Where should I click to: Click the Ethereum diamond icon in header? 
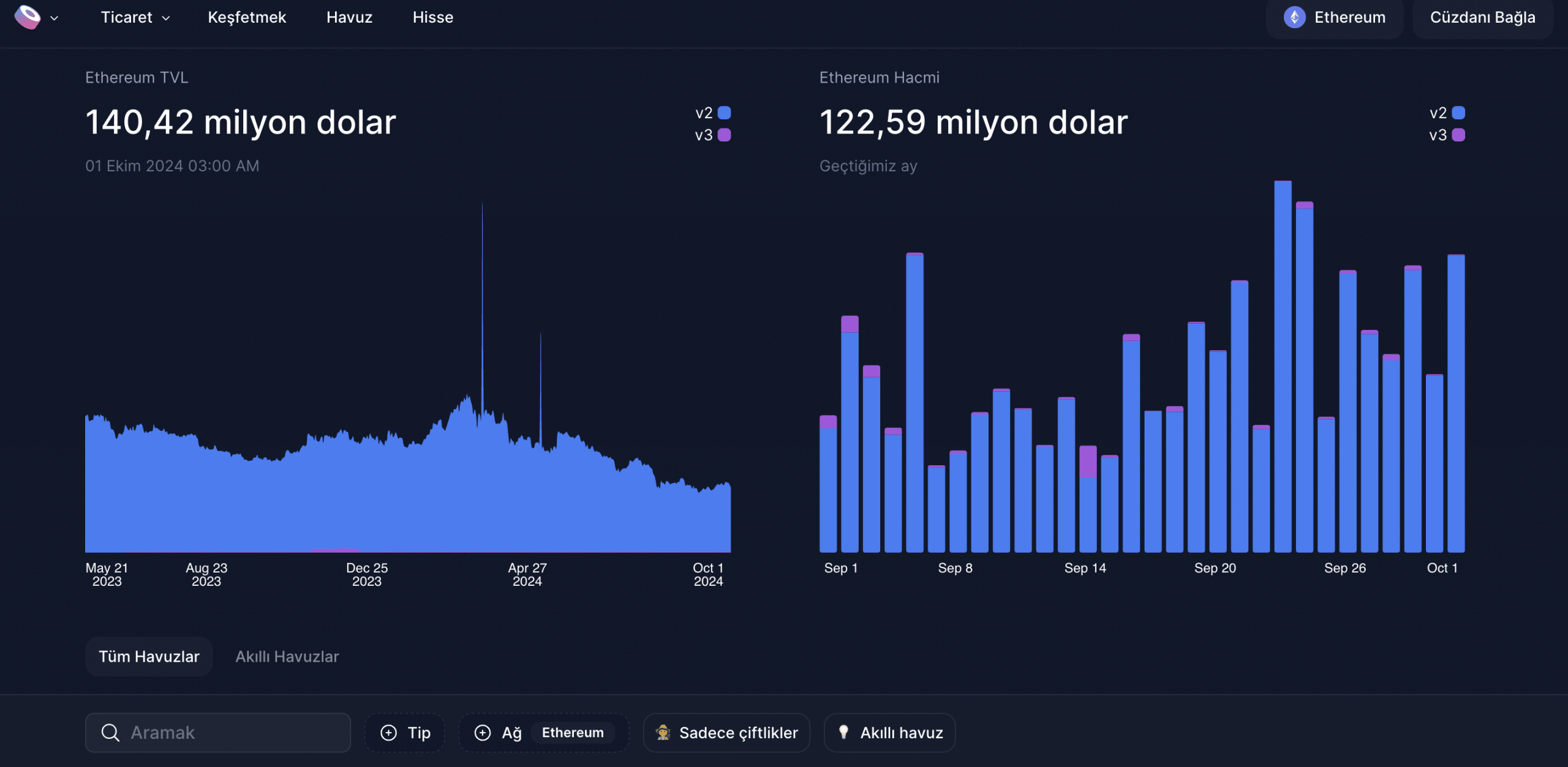[x=1294, y=17]
